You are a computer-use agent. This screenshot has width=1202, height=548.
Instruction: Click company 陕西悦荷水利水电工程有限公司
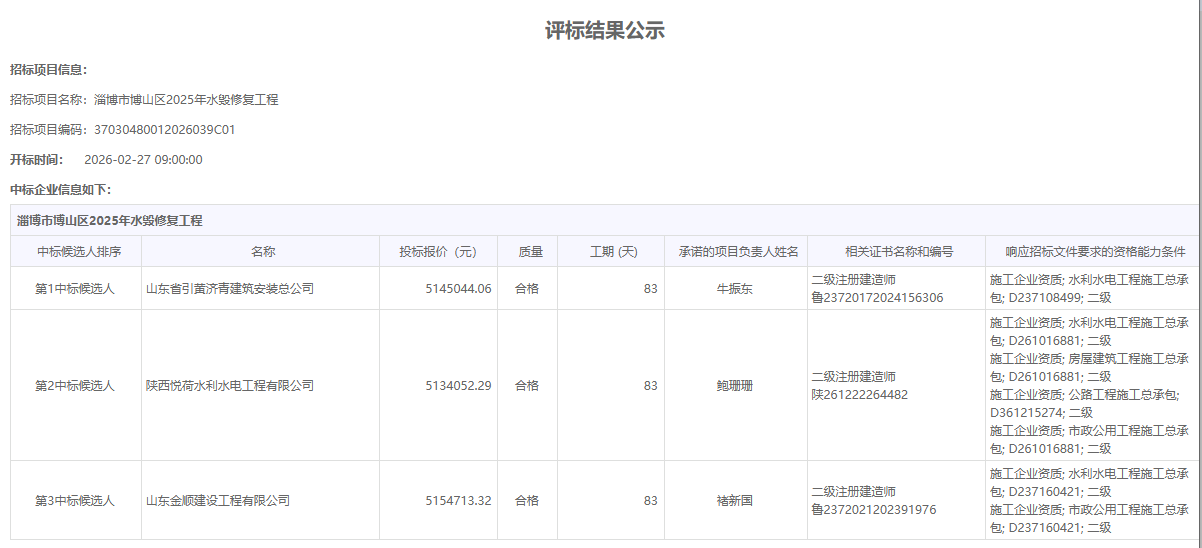(x=230, y=386)
